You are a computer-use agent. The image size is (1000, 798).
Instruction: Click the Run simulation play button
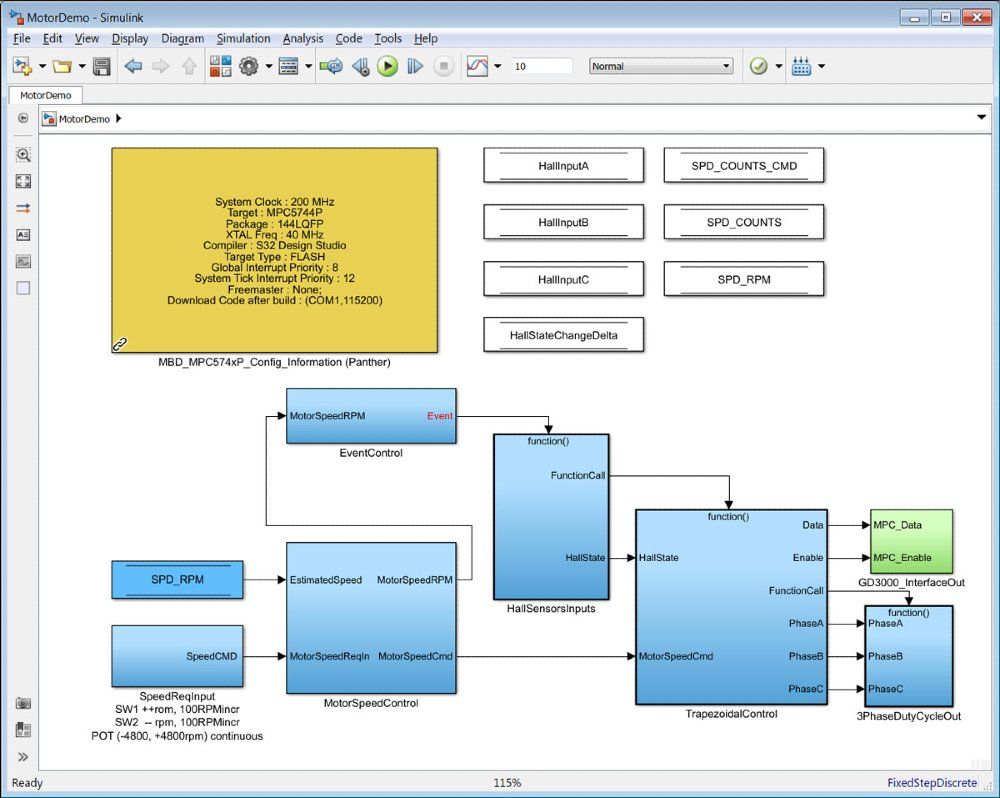[387, 66]
